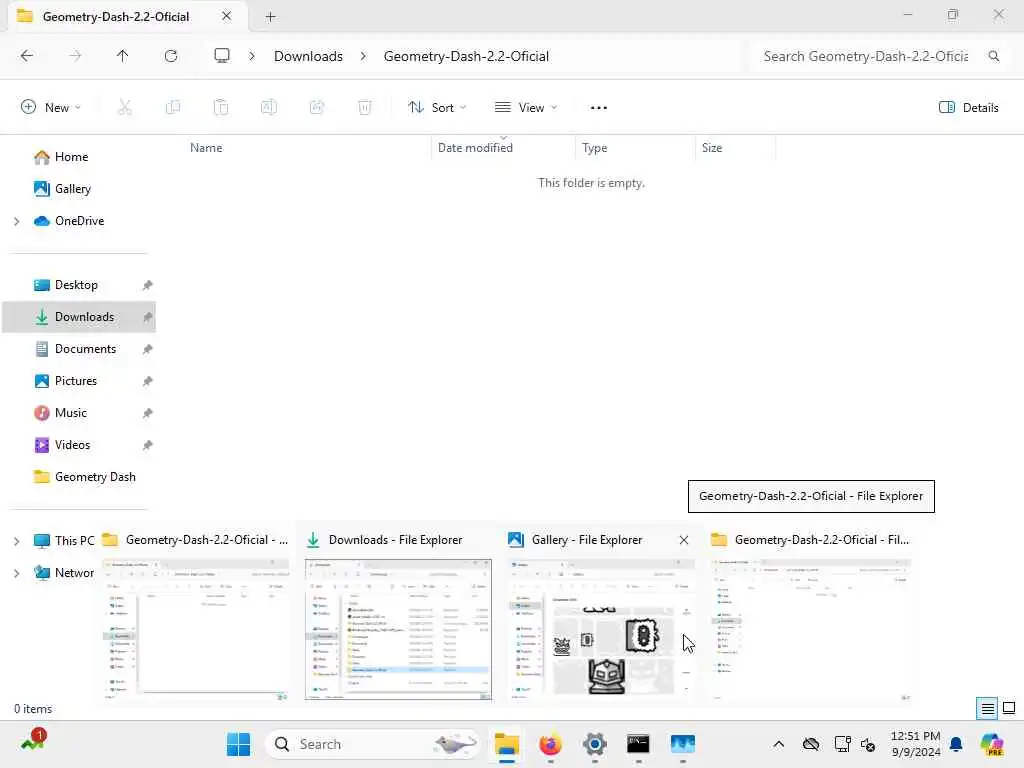Go up one folder level

(123, 56)
